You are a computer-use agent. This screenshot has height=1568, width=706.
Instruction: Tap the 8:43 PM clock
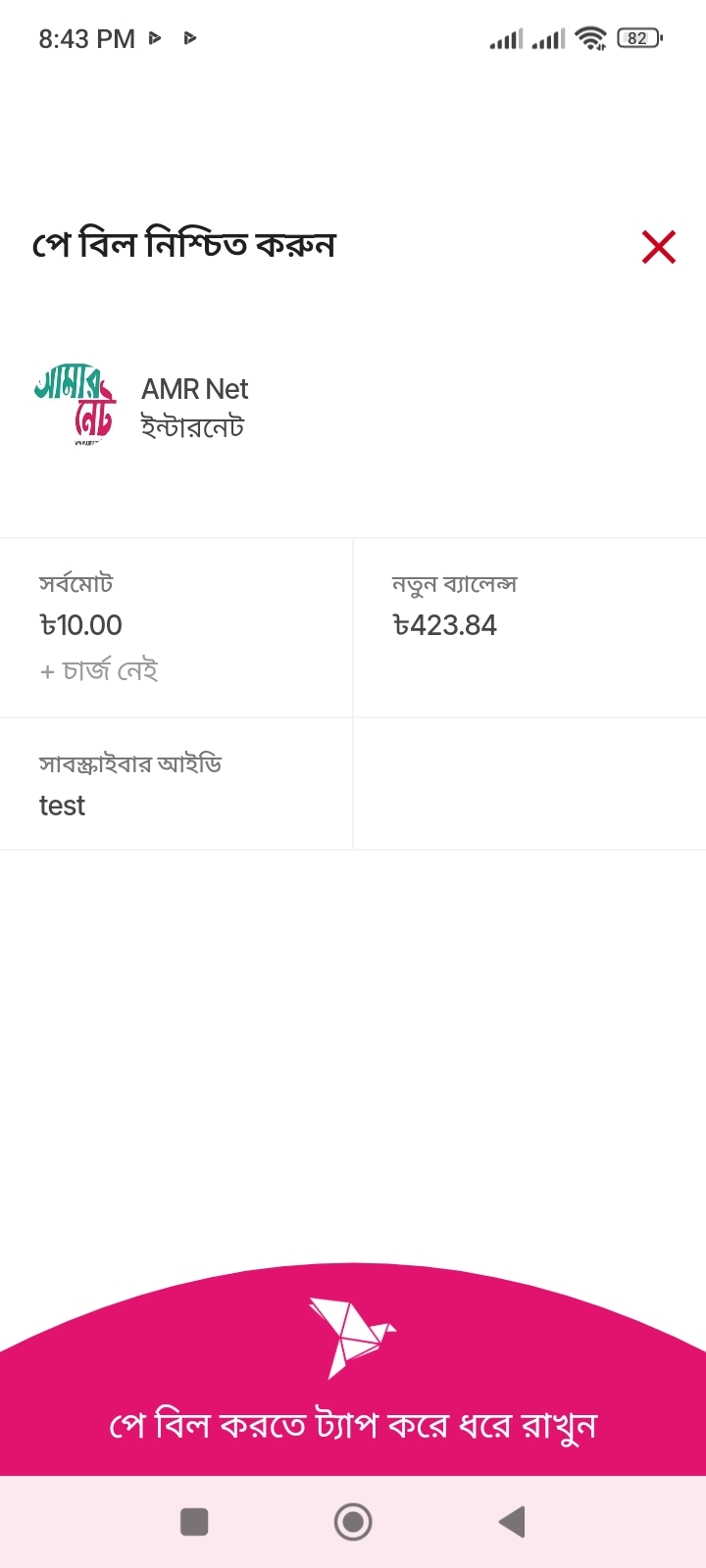click(86, 39)
